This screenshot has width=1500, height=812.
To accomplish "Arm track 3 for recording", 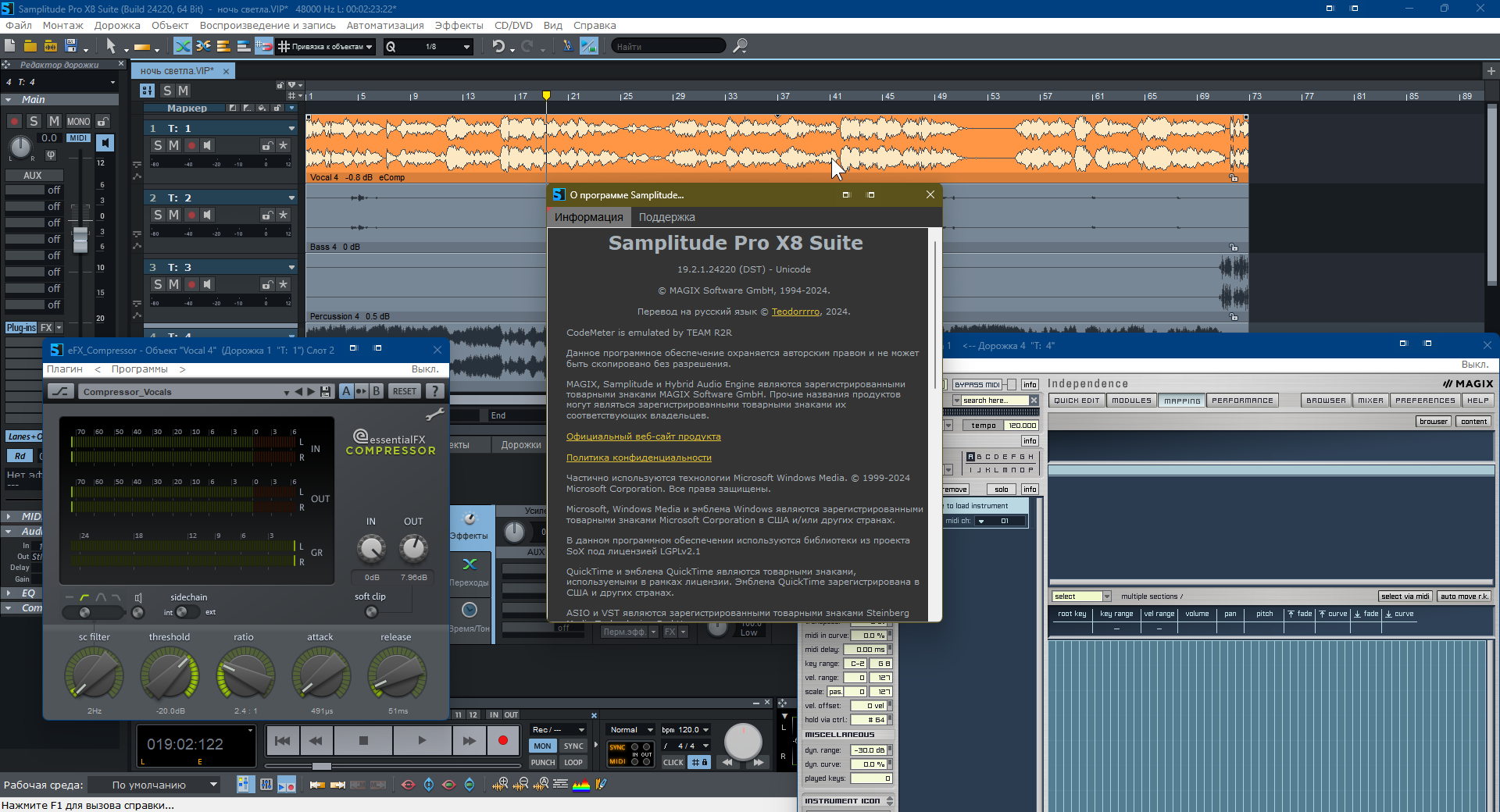I will click(x=191, y=285).
